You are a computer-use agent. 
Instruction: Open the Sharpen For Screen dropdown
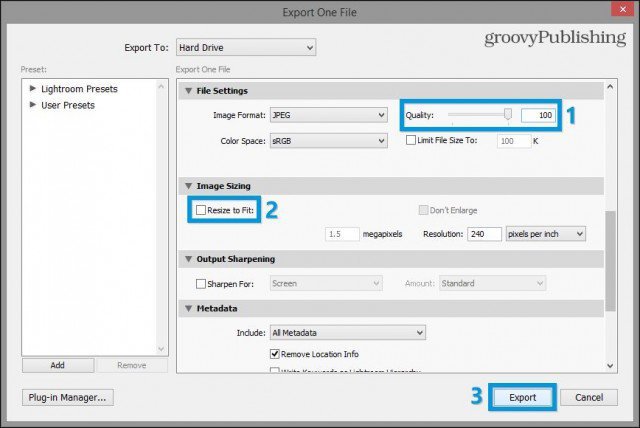click(326, 283)
